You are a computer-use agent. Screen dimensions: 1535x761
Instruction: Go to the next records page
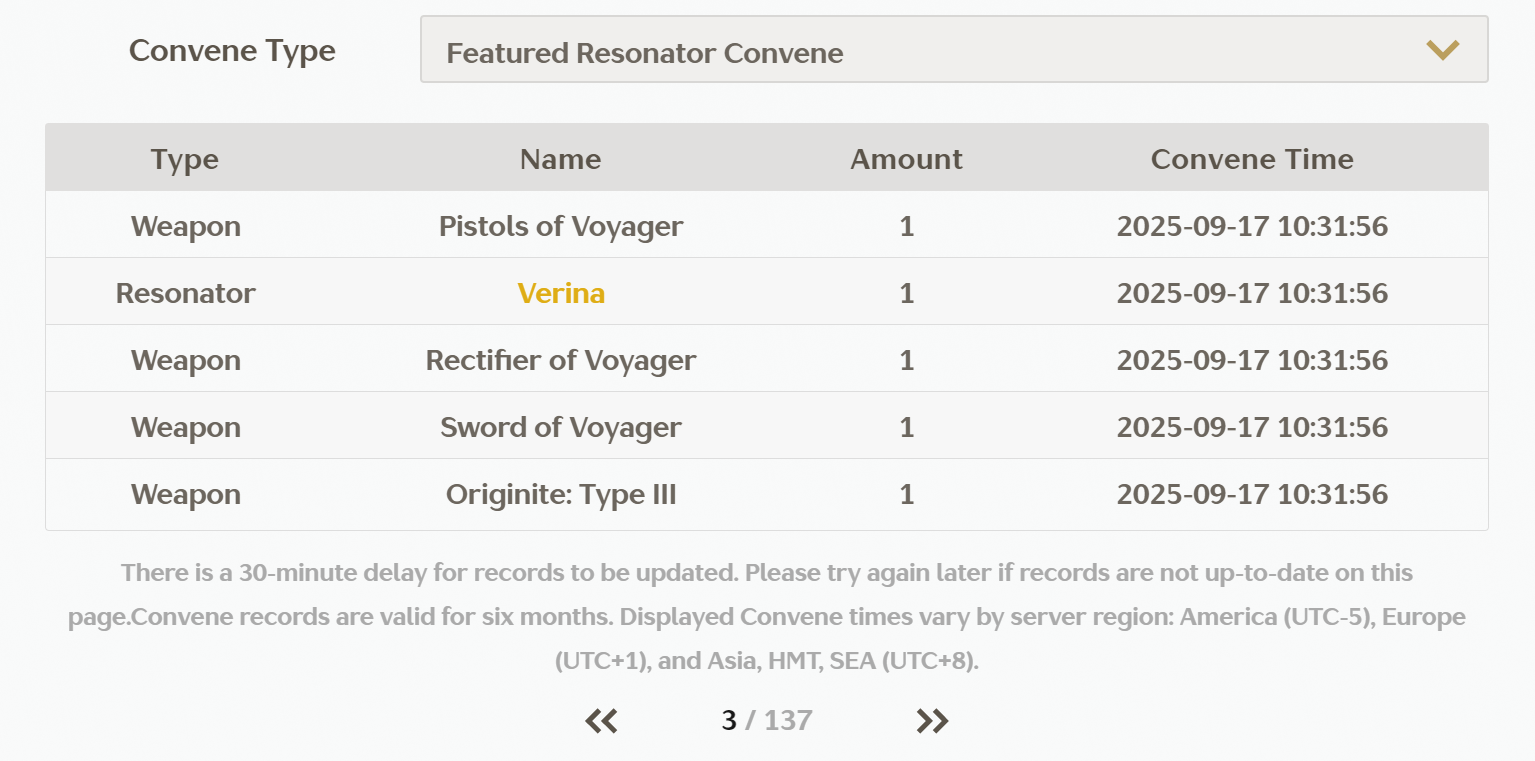tap(932, 721)
